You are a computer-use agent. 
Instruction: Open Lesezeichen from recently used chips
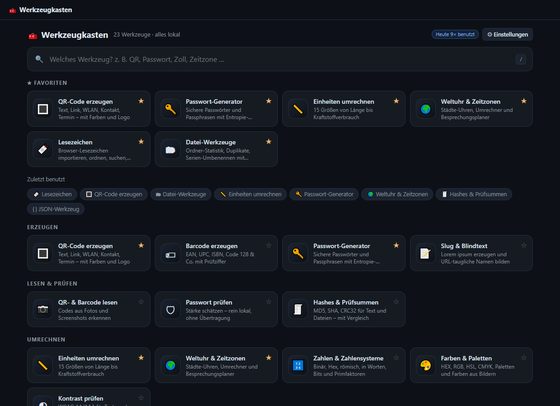tap(52, 194)
